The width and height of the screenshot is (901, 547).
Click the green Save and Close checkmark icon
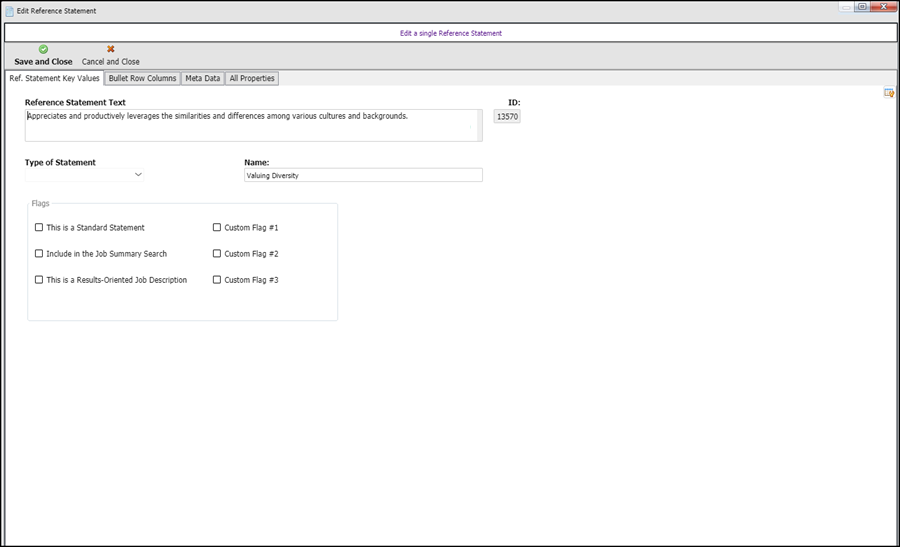(x=43, y=49)
